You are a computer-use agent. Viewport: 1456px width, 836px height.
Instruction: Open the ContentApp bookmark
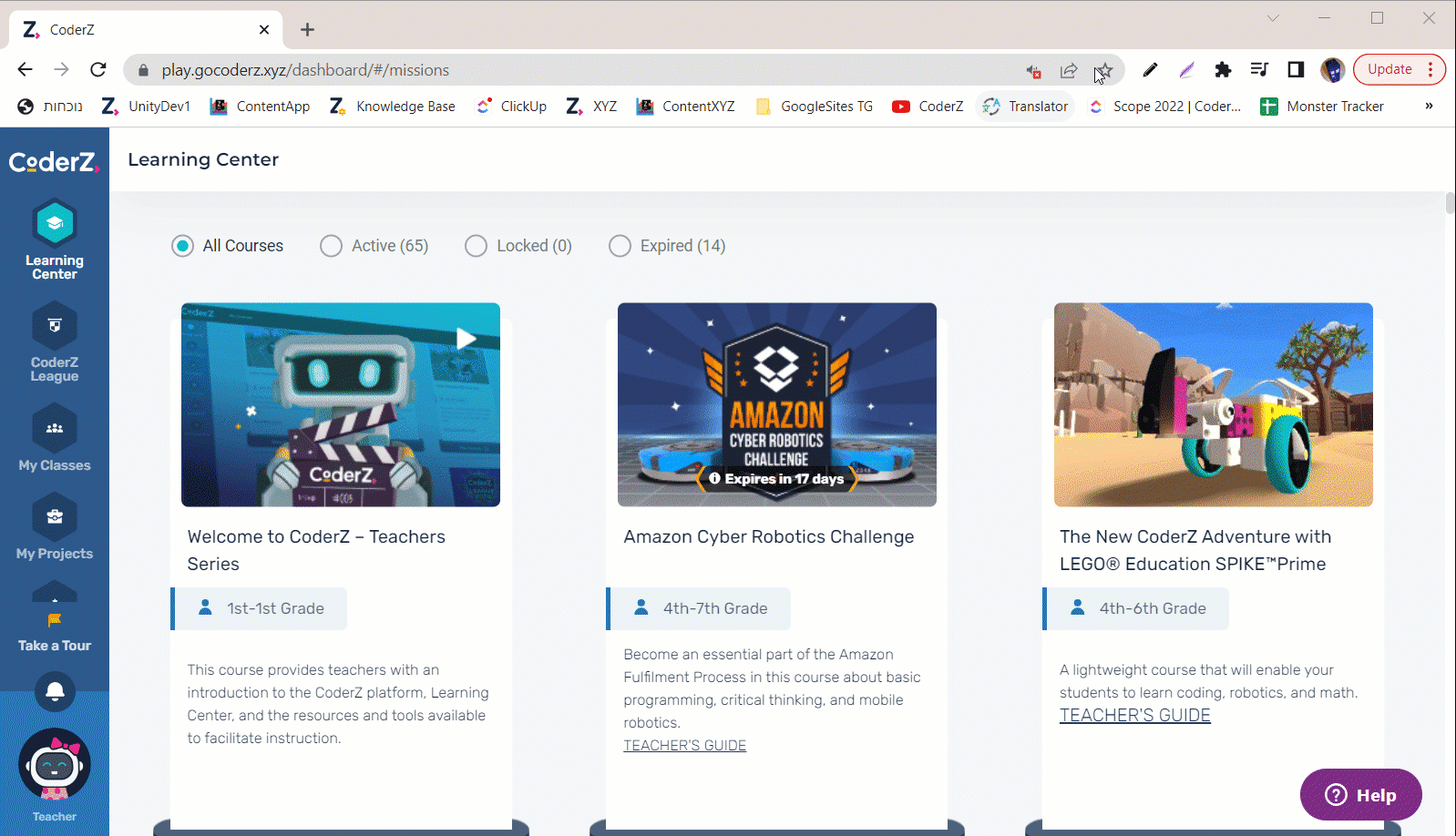[260, 107]
